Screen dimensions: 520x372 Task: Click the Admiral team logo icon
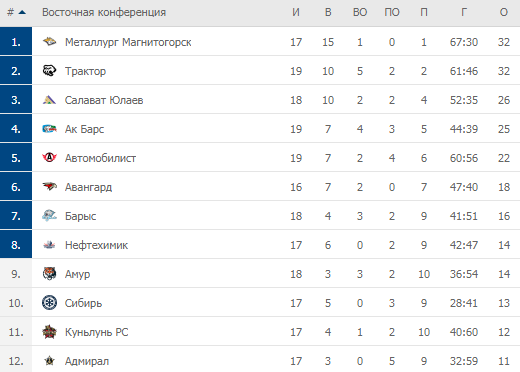point(49,360)
